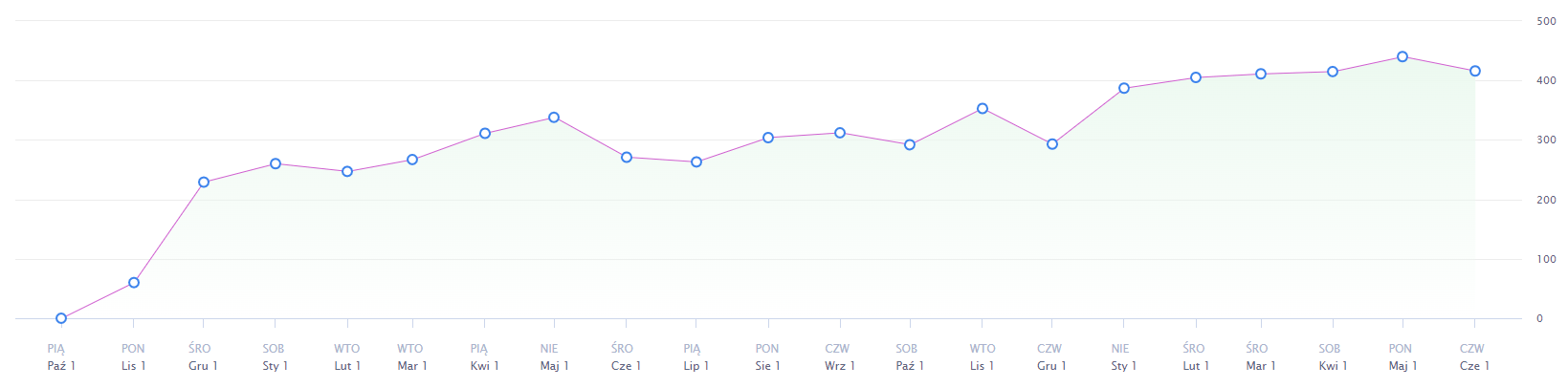This screenshot has height=388, width=1568.
Task: Click the 500 label on the vertical axis
Action: (1546, 21)
